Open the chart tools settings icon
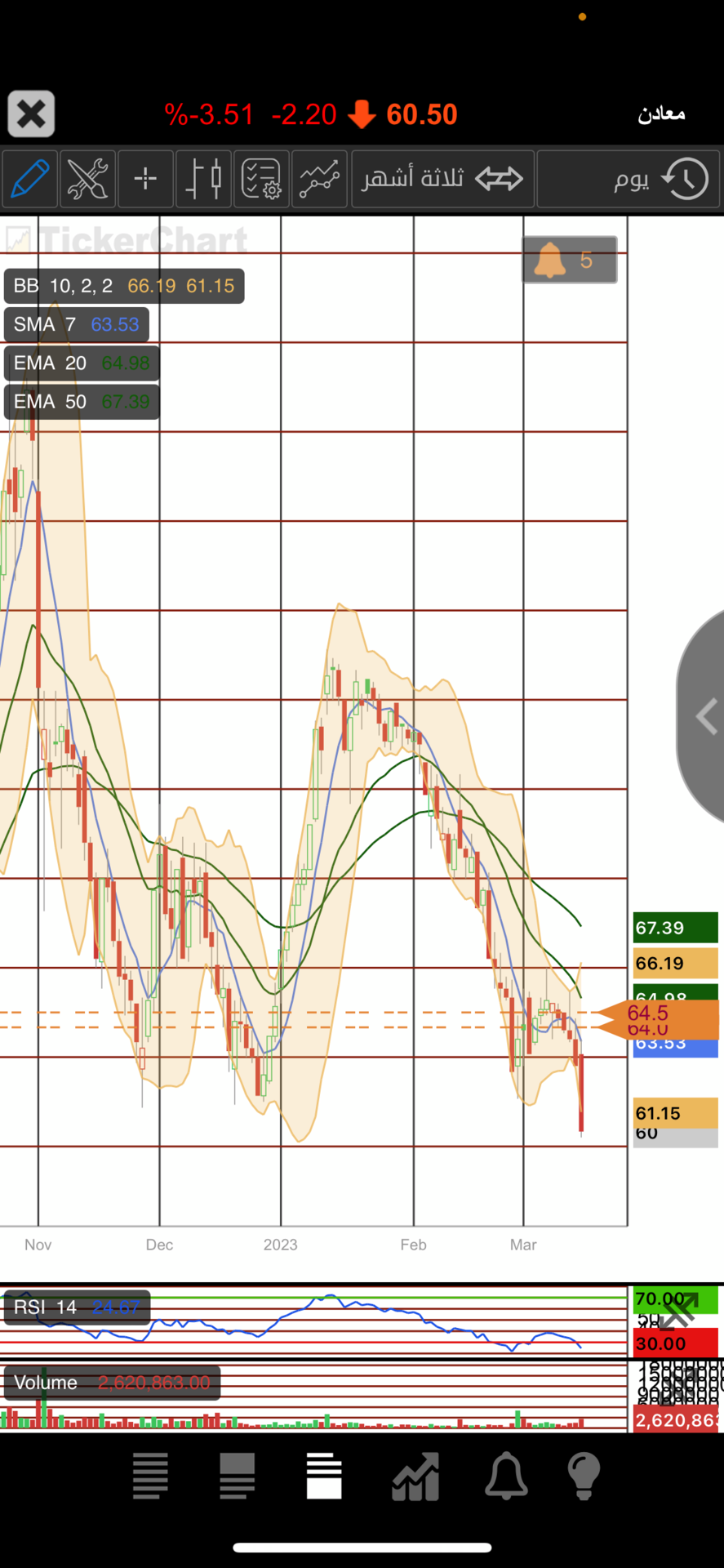Image resolution: width=724 pixels, height=1568 pixels. pyautogui.click(x=87, y=178)
